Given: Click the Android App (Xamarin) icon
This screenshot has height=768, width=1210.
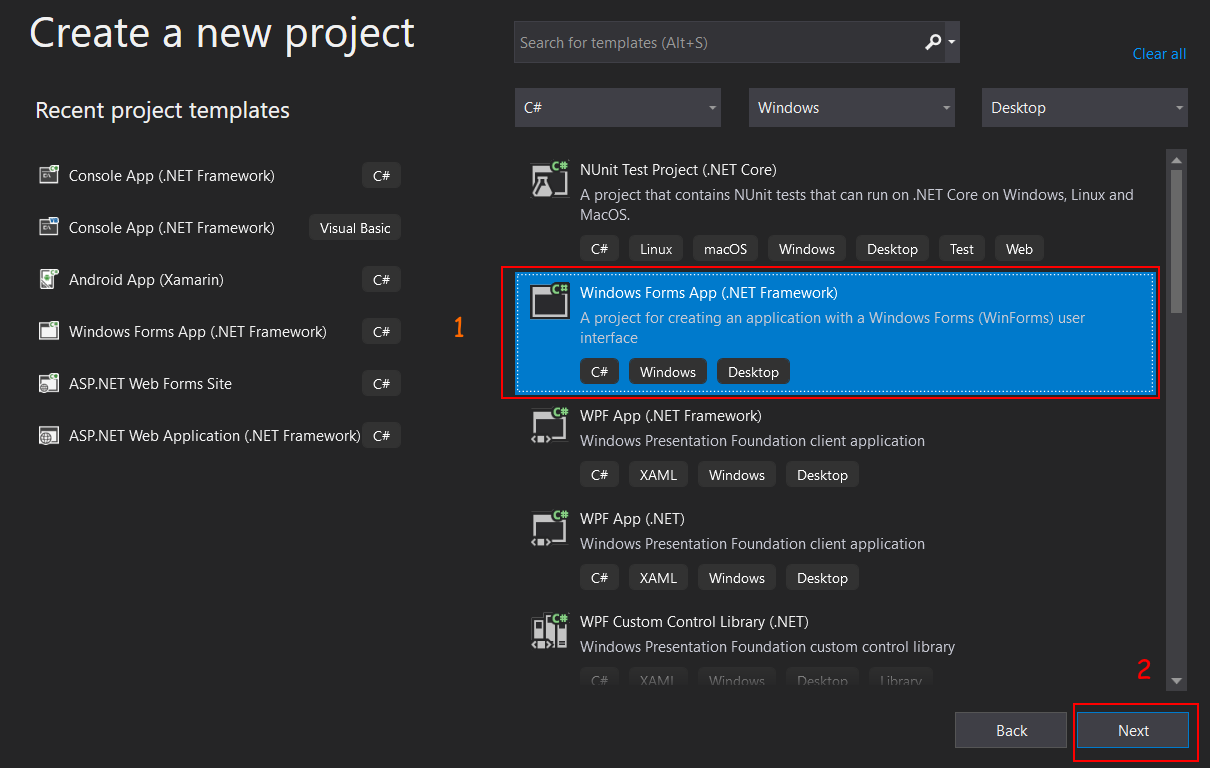Looking at the screenshot, I should pyautogui.click(x=49, y=279).
